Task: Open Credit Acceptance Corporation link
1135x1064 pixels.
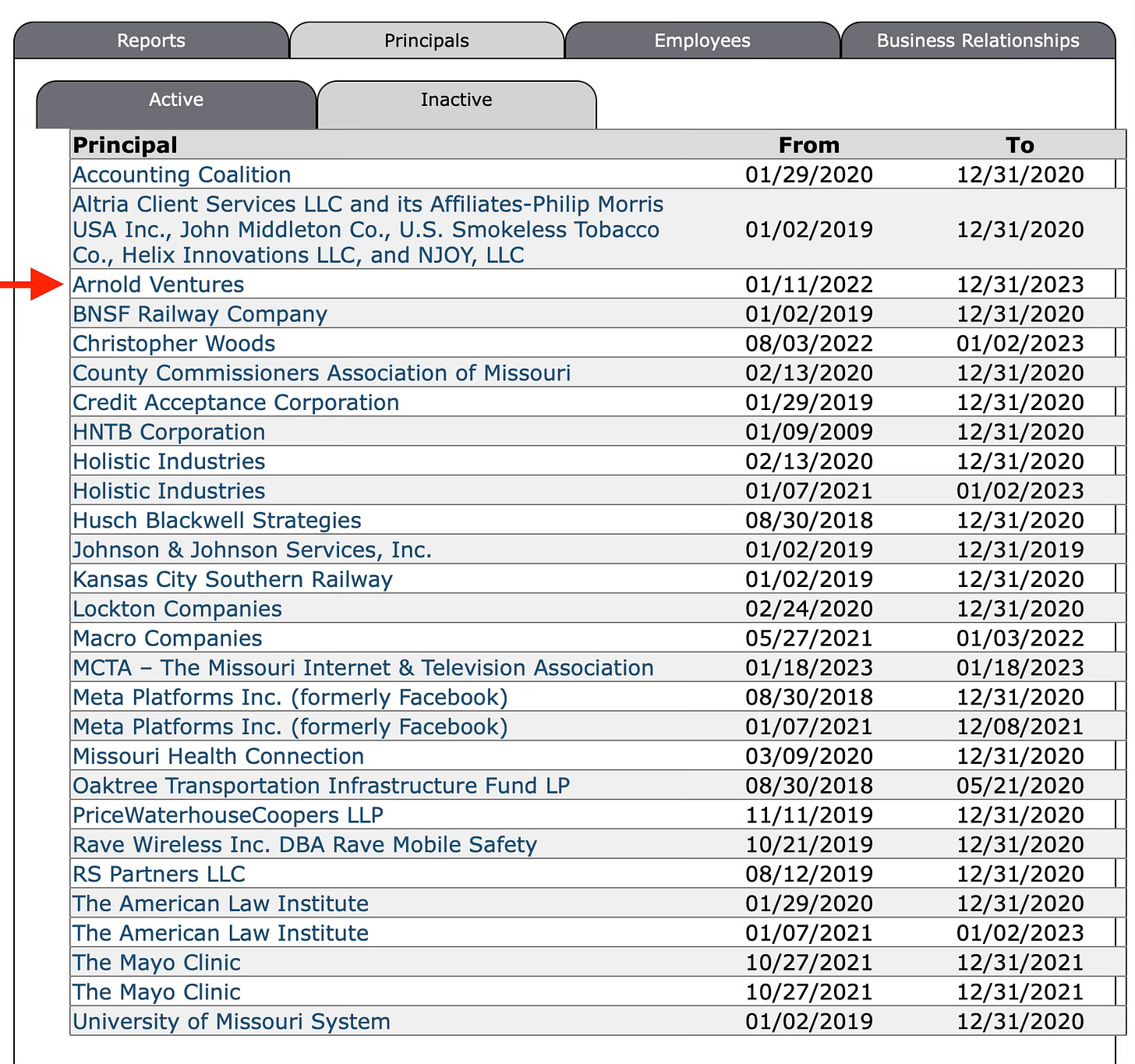Action: point(235,403)
